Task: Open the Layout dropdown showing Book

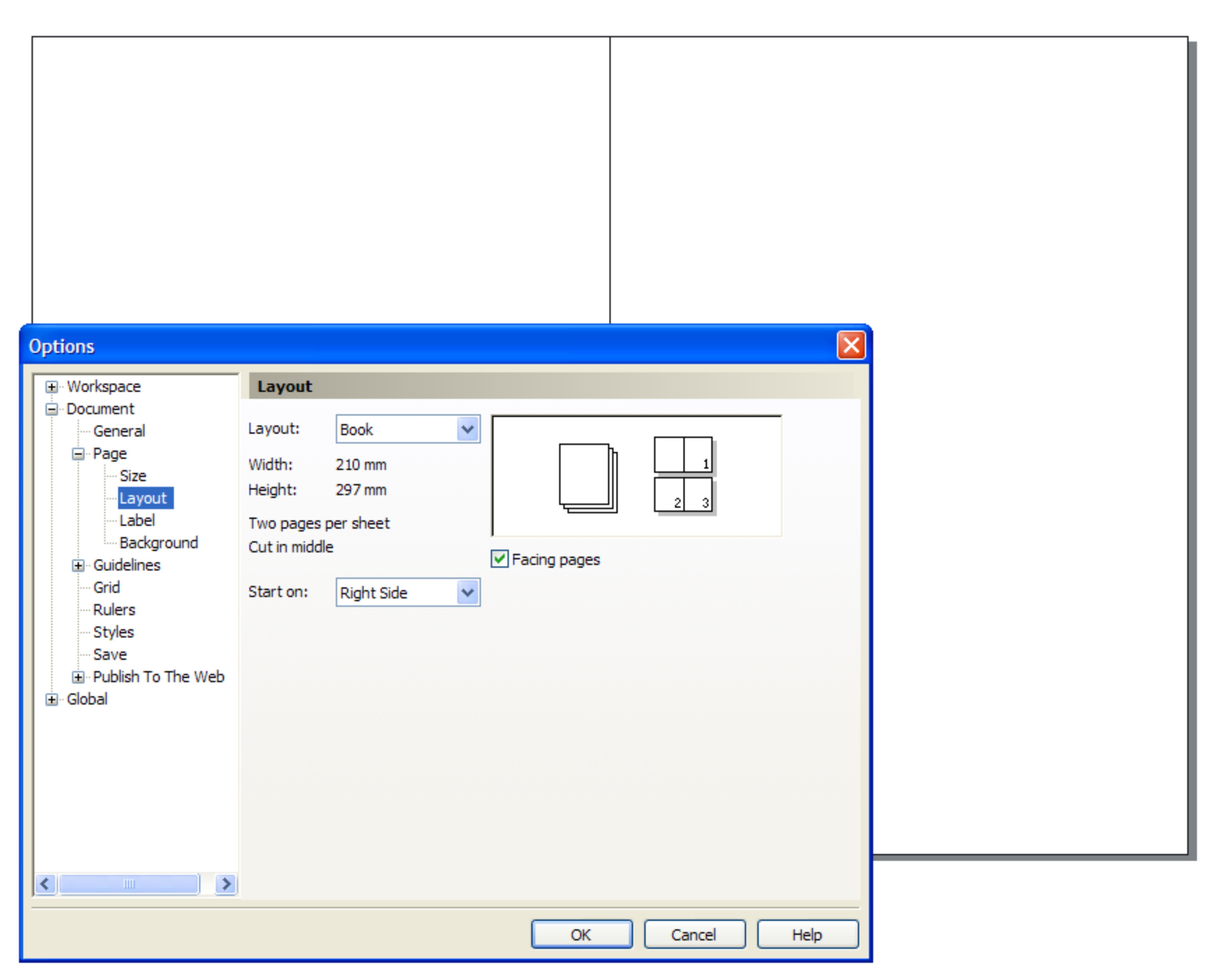Action: pyautogui.click(x=467, y=430)
